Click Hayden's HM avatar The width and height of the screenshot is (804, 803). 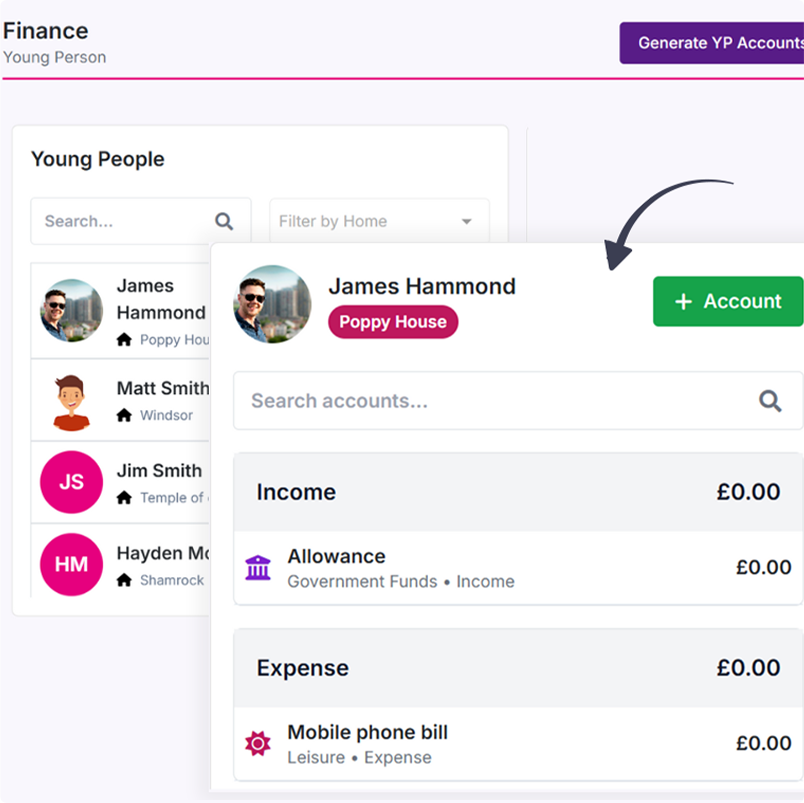[x=71, y=564]
